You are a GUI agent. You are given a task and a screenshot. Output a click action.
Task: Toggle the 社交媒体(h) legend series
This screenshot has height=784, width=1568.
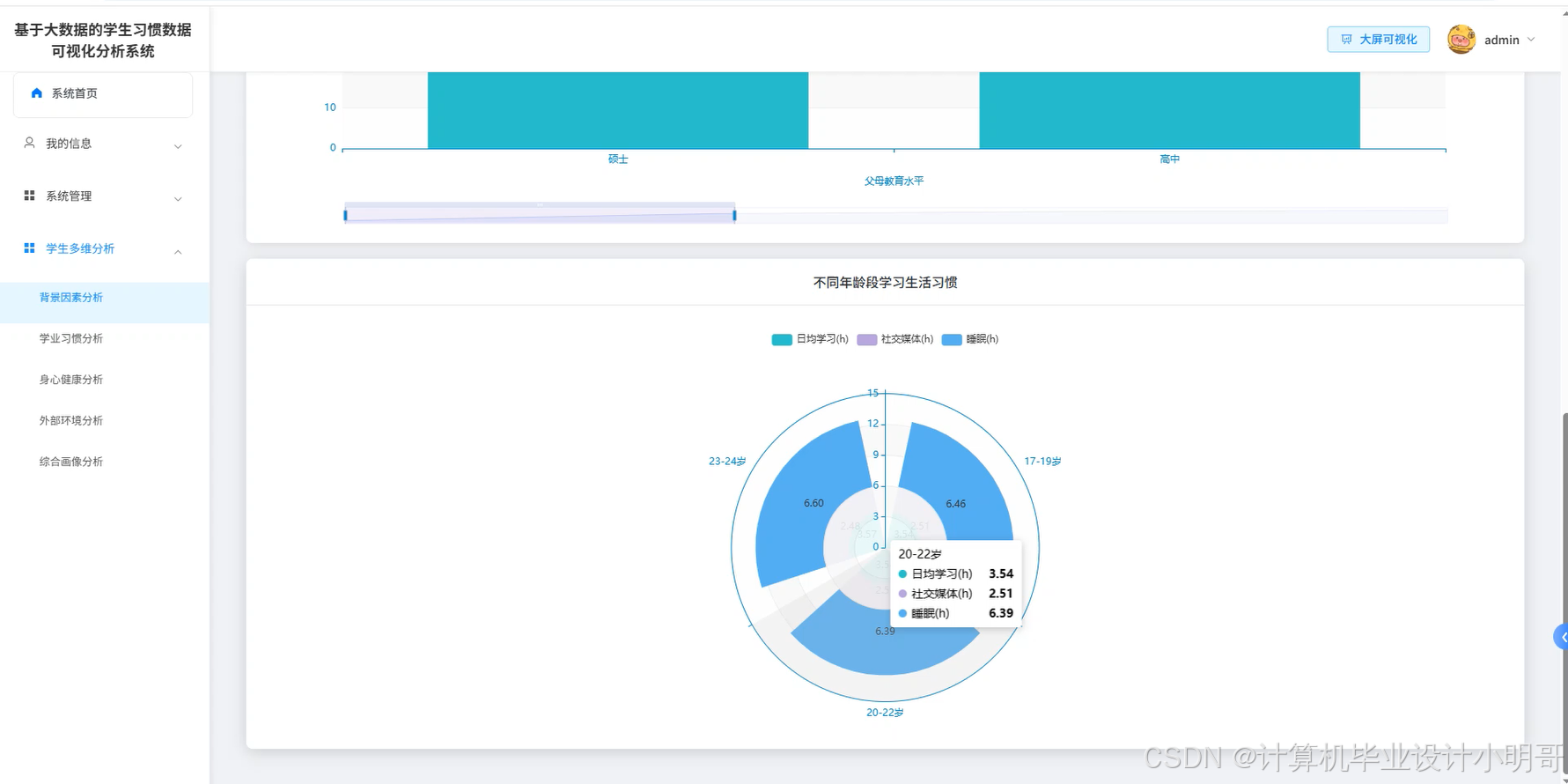[x=894, y=339]
